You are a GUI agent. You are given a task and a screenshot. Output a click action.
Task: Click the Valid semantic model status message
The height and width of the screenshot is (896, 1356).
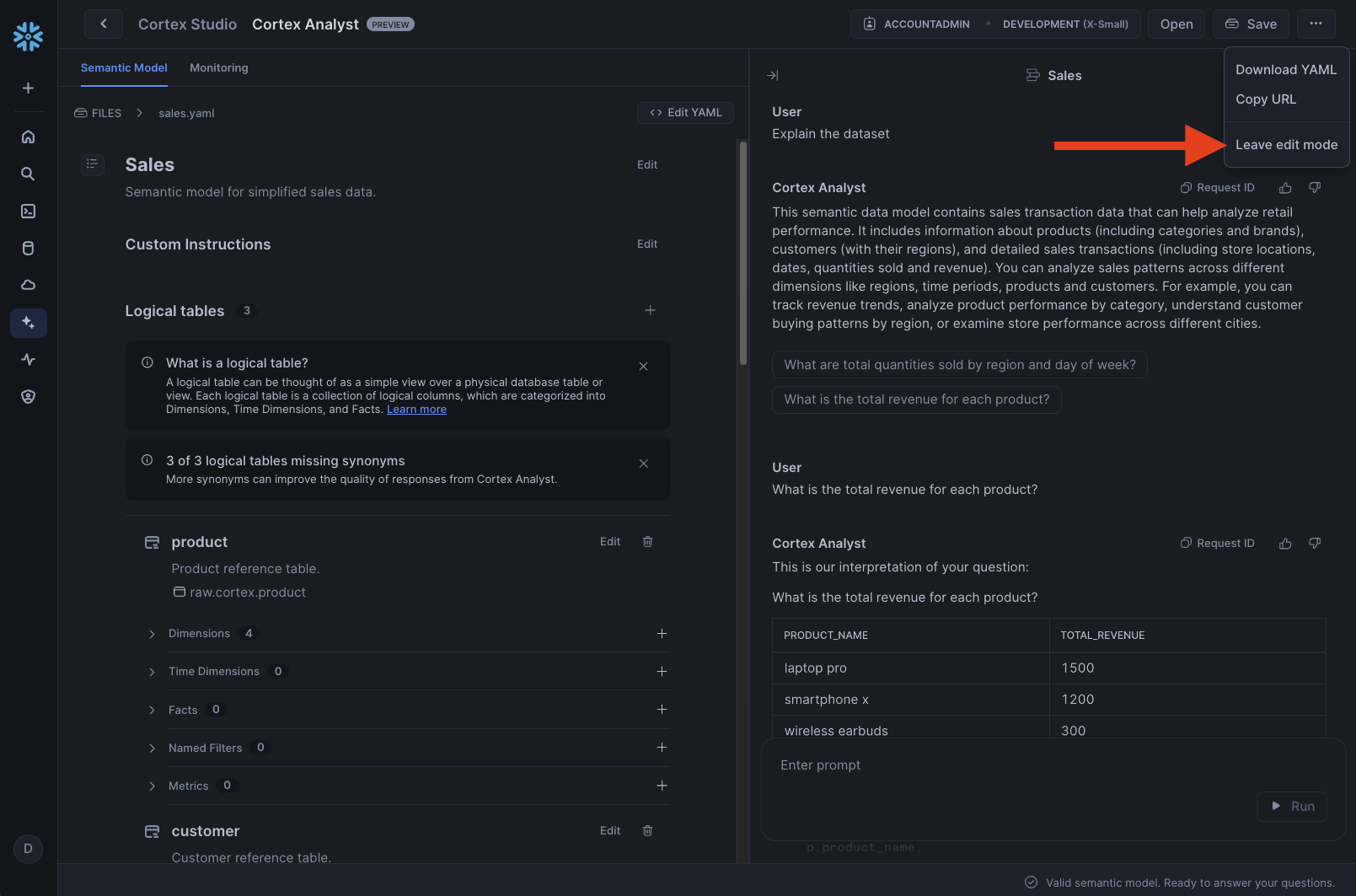1180,883
